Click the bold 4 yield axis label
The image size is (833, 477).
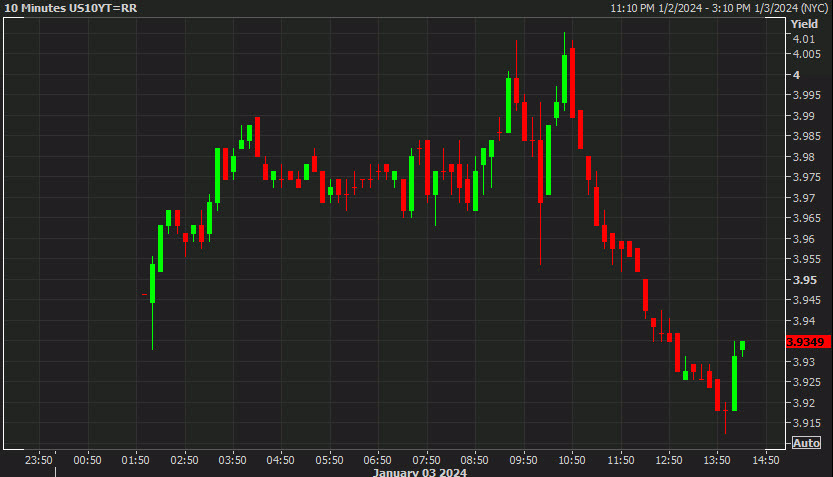point(796,75)
